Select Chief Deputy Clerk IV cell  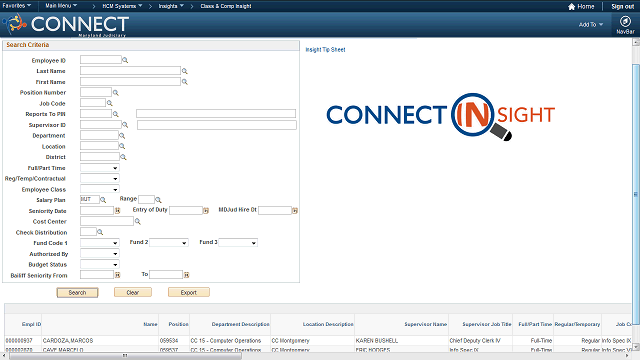[475, 340]
